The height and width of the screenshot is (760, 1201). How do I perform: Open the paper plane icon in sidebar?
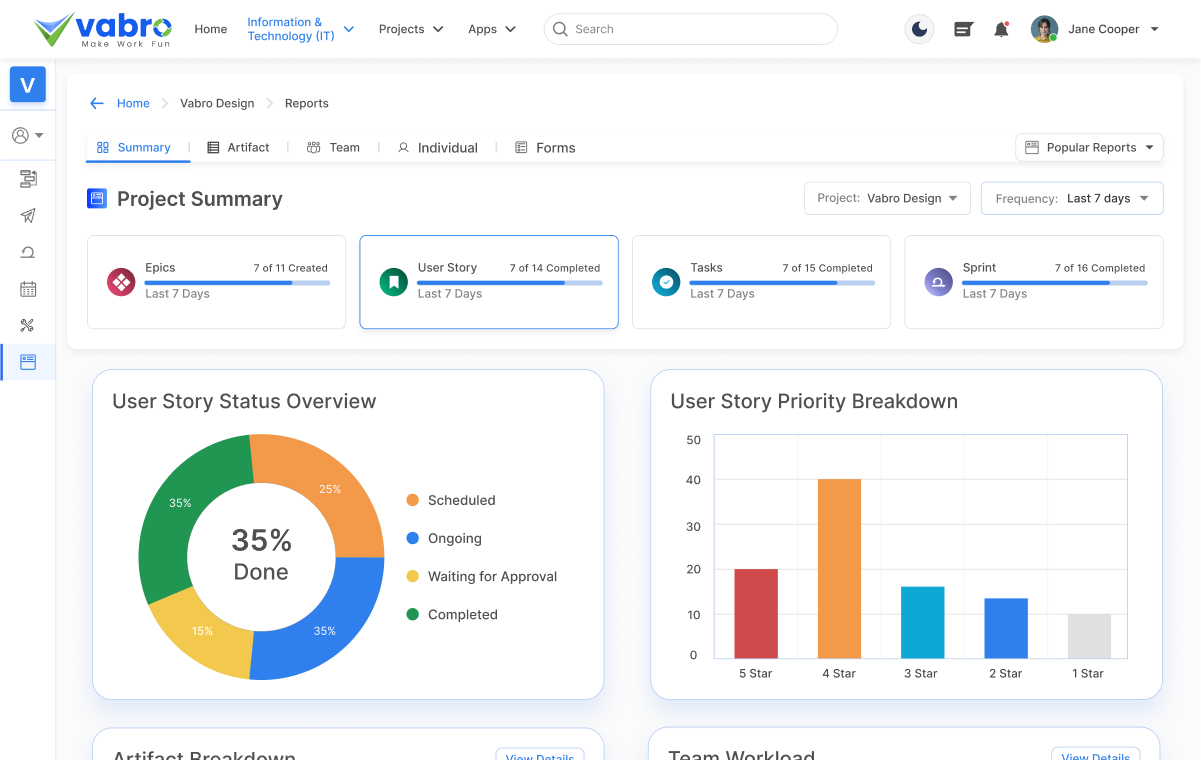click(x=28, y=216)
